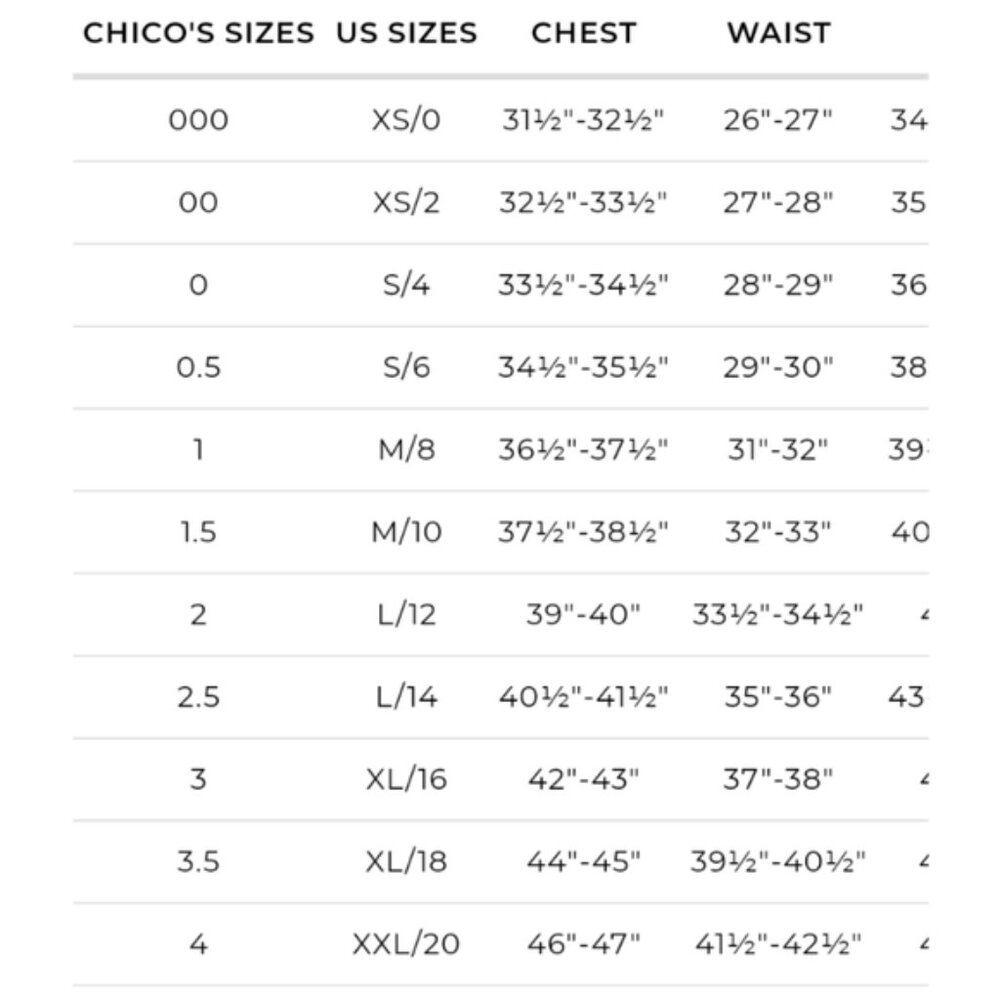1000x1000 pixels.
Task: Click the XXL/20 US size cell
Action: point(406,944)
